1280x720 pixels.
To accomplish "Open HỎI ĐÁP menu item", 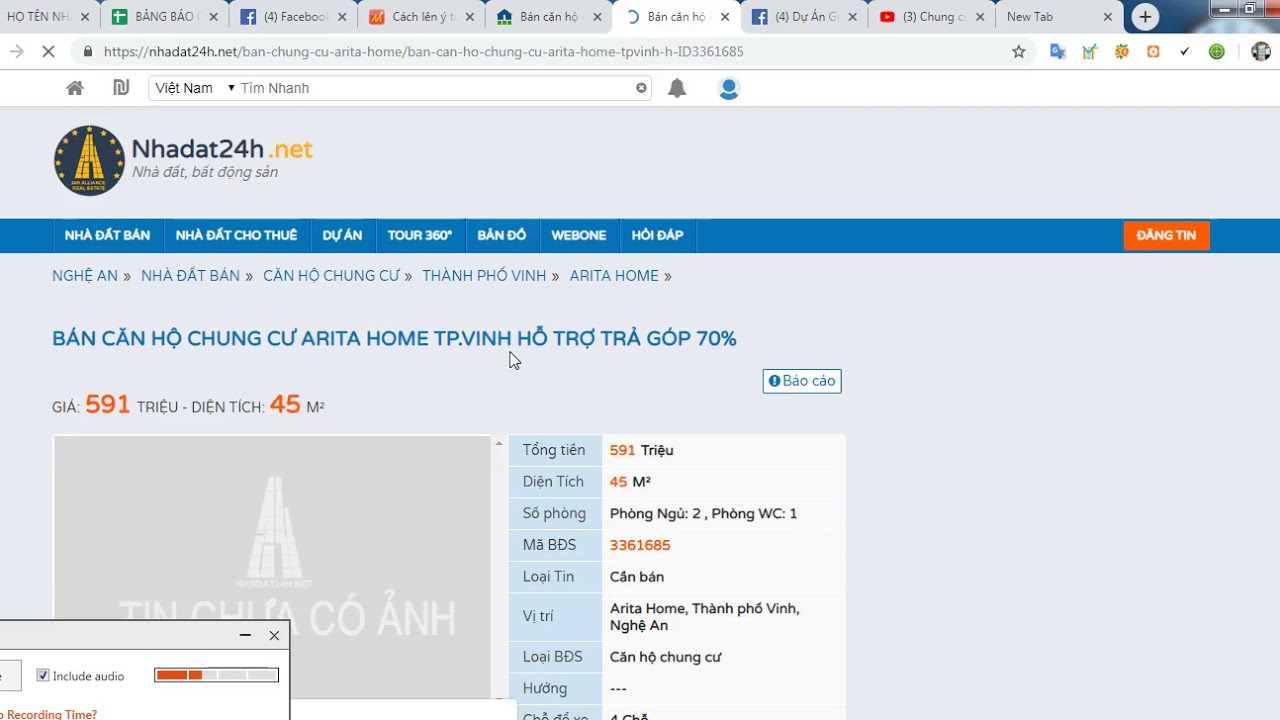I will click(x=657, y=236).
